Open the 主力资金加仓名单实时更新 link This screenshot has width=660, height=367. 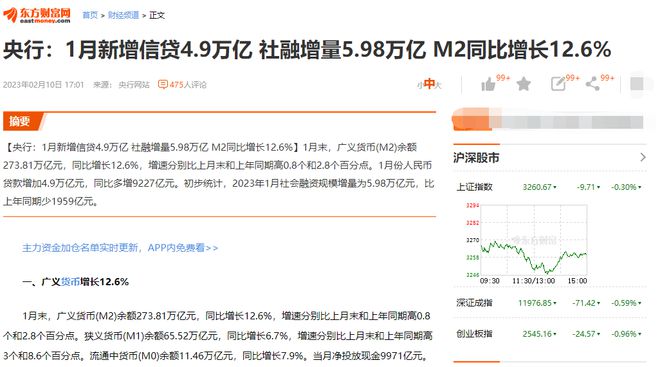pos(120,248)
